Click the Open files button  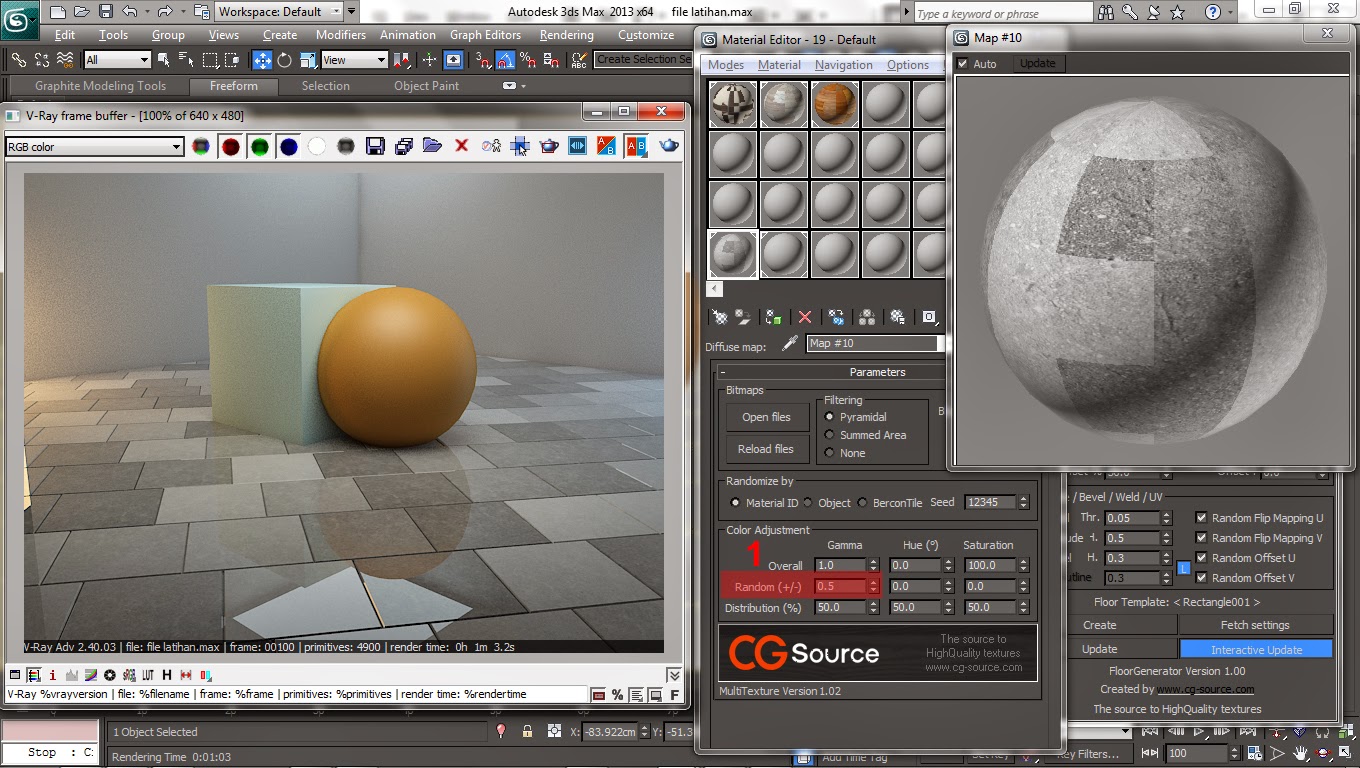[766, 417]
